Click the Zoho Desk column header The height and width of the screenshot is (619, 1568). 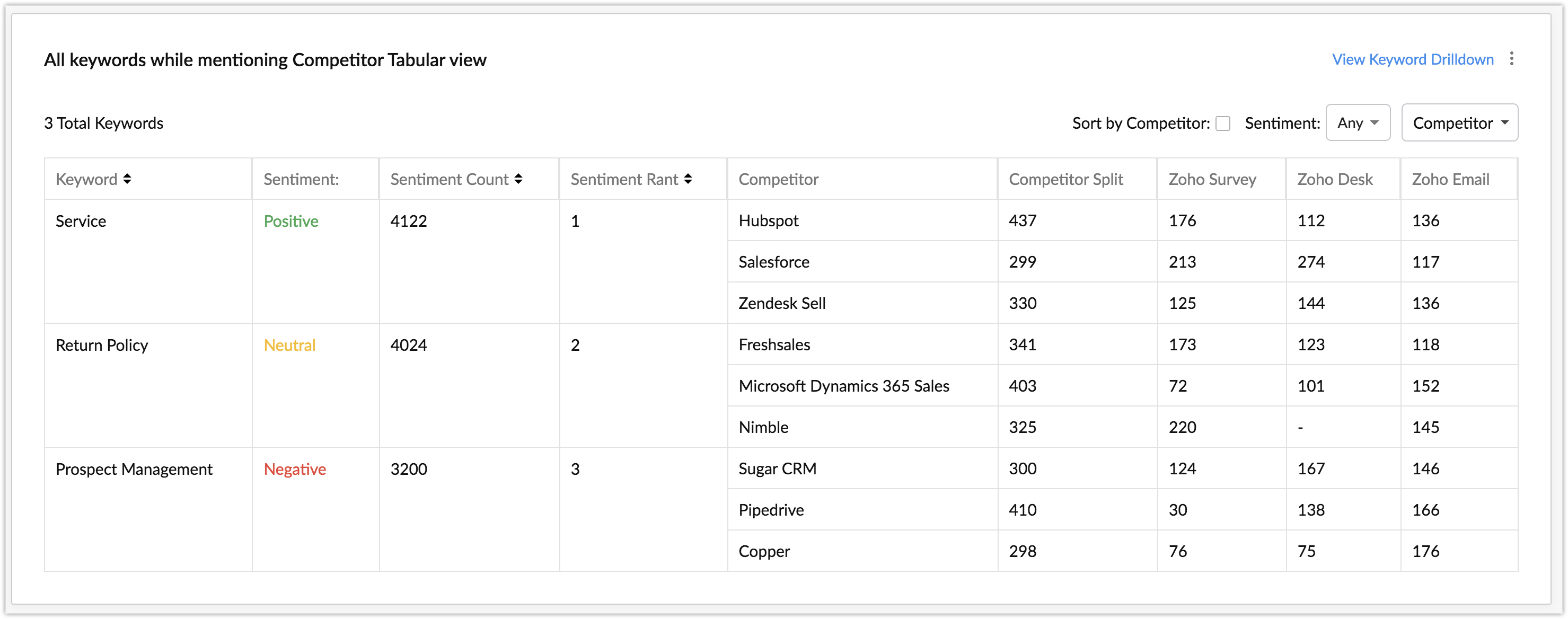click(x=1334, y=180)
